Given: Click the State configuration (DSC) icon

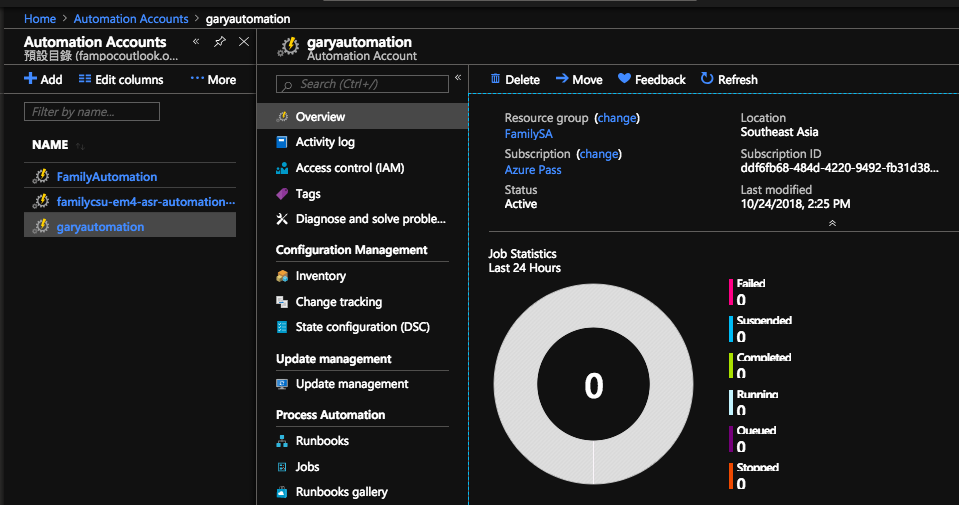Looking at the screenshot, I should 282,327.
